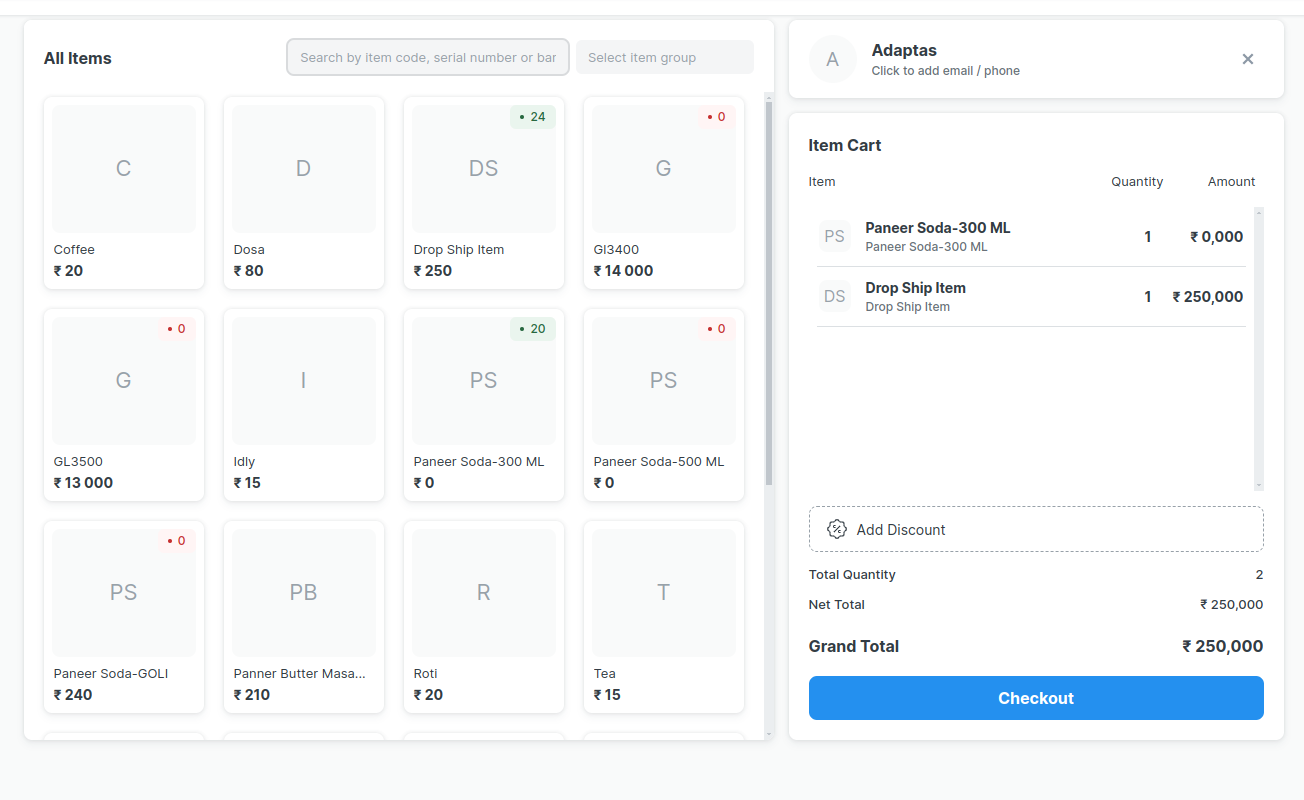Click the discount percent badge icon
Screen dimensions: 1304x800
click(837, 529)
